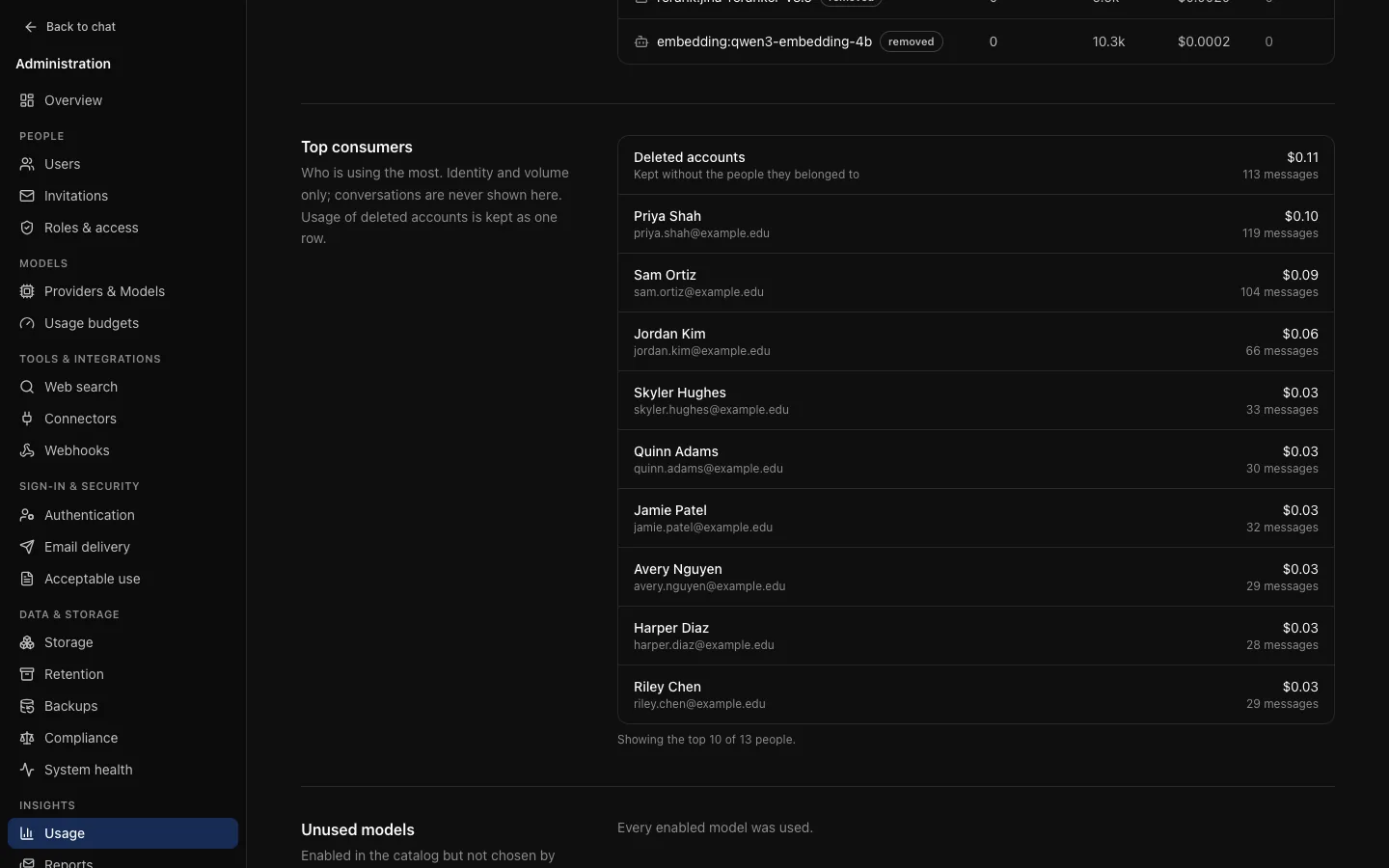
Task: Click the name Jordan Kim
Action: point(669,334)
